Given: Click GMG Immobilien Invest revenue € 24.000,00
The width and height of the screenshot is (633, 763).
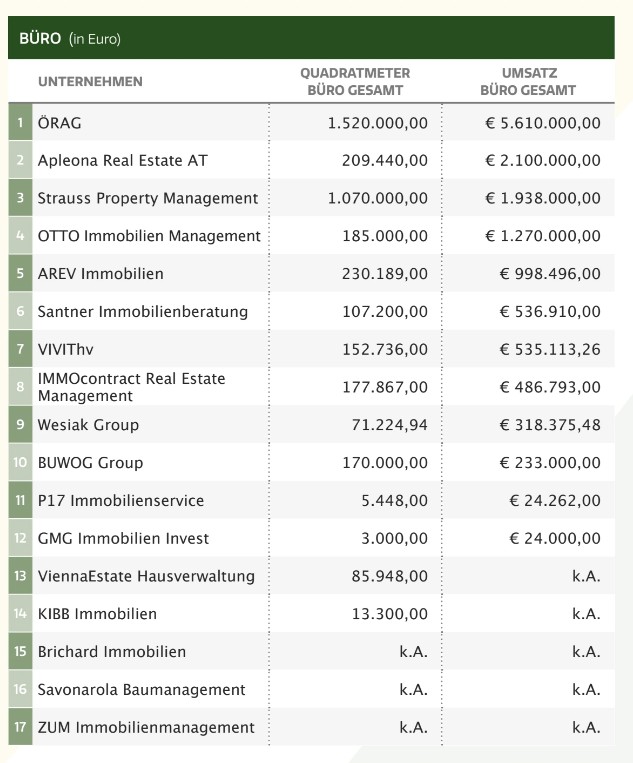Looking at the screenshot, I should pyautogui.click(x=554, y=538).
